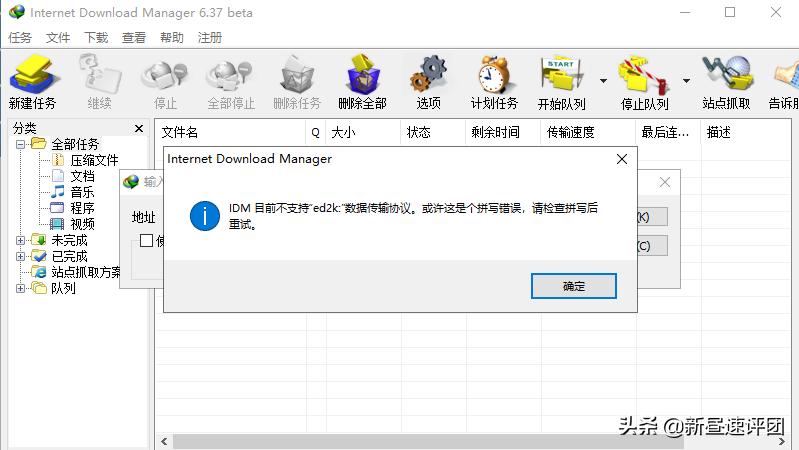Expand the 未完成 tree node
Screen dimensions: 799x450
click(20, 240)
